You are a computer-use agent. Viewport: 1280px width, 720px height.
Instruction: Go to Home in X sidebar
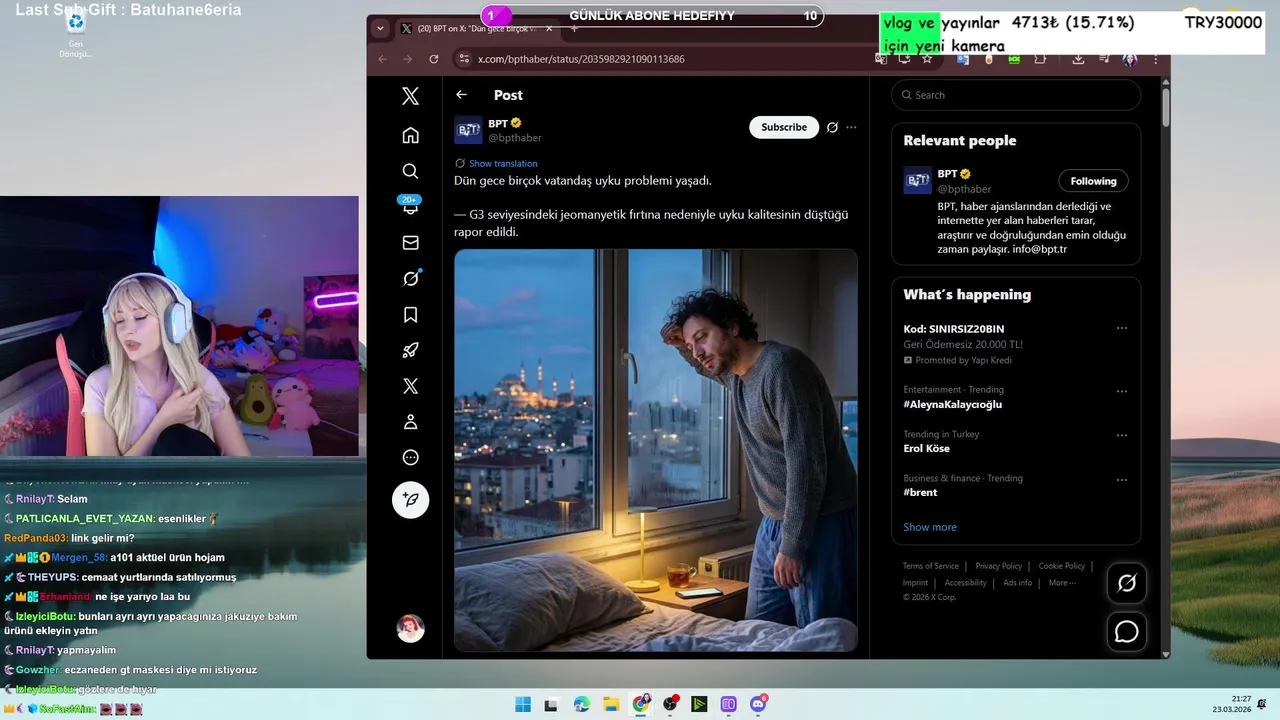click(x=410, y=135)
